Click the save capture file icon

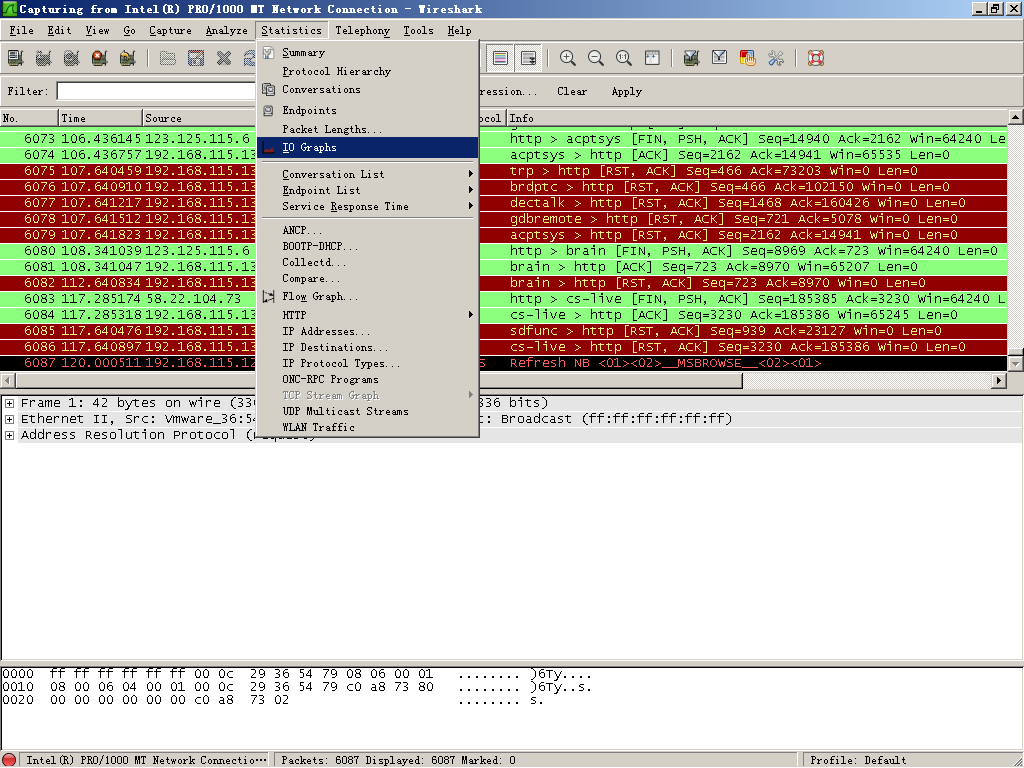(x=196, y=58)
